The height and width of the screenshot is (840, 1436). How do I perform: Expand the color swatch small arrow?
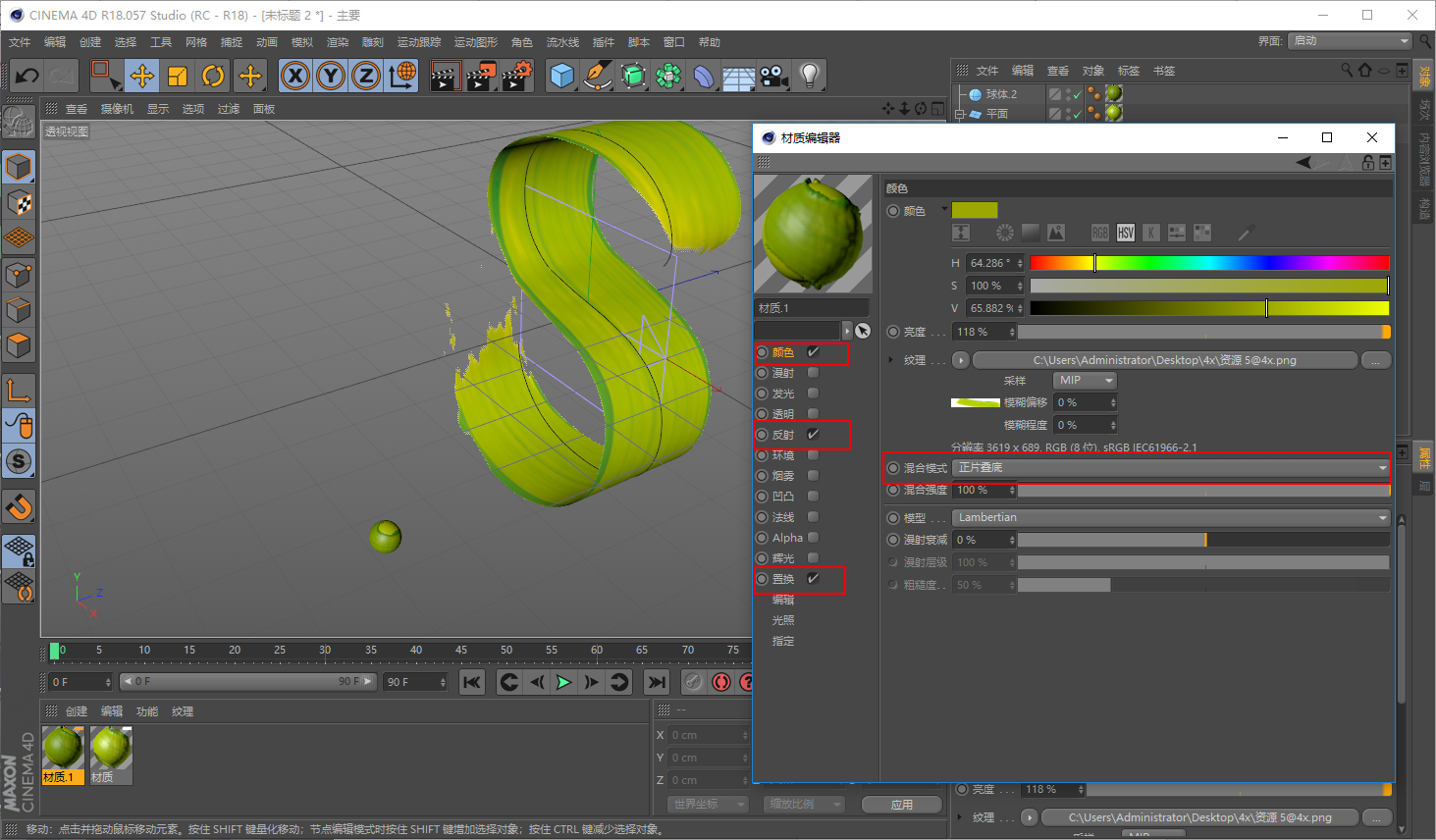click(944, 209)
